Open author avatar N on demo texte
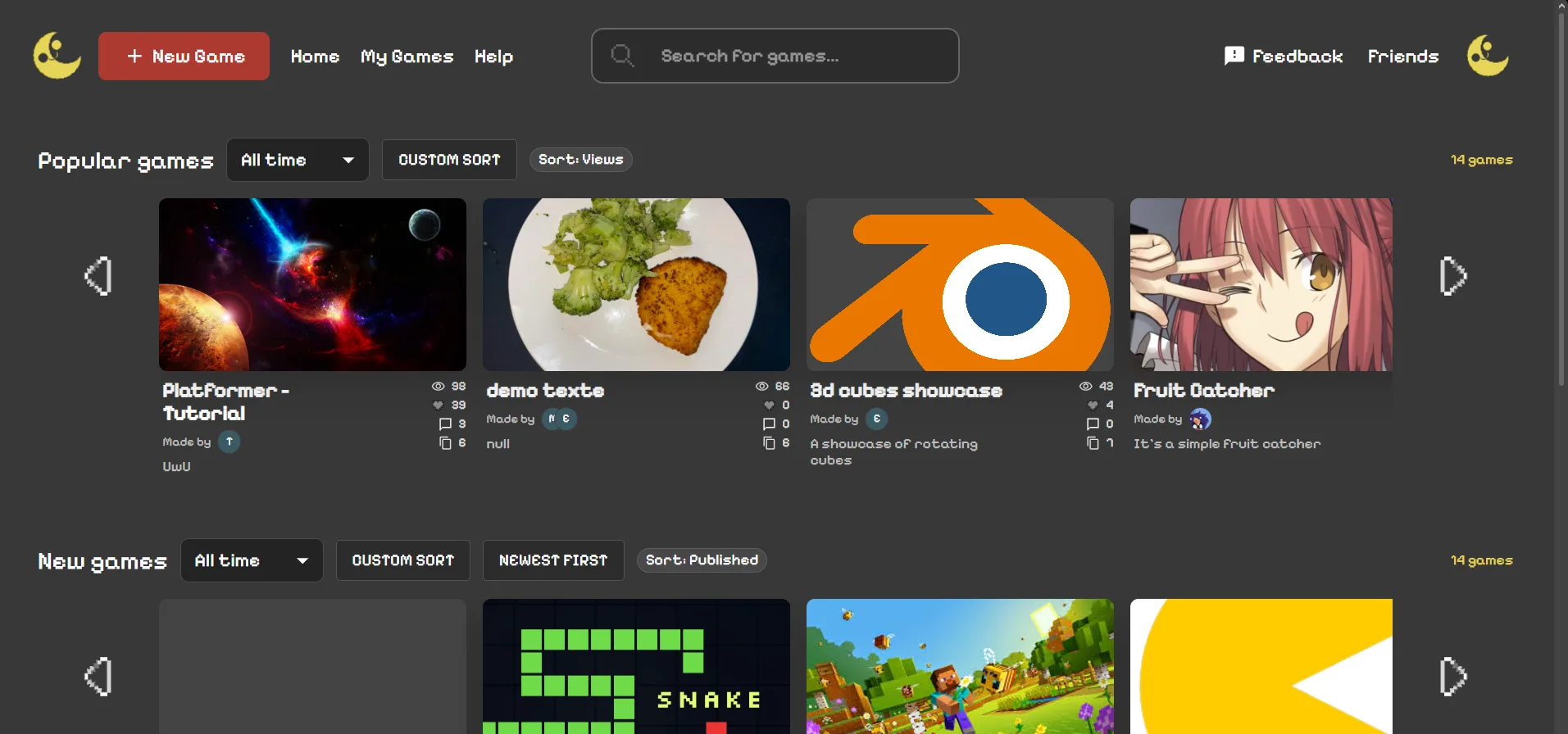This screenshot has height=734, width=1568. point(552,419)
